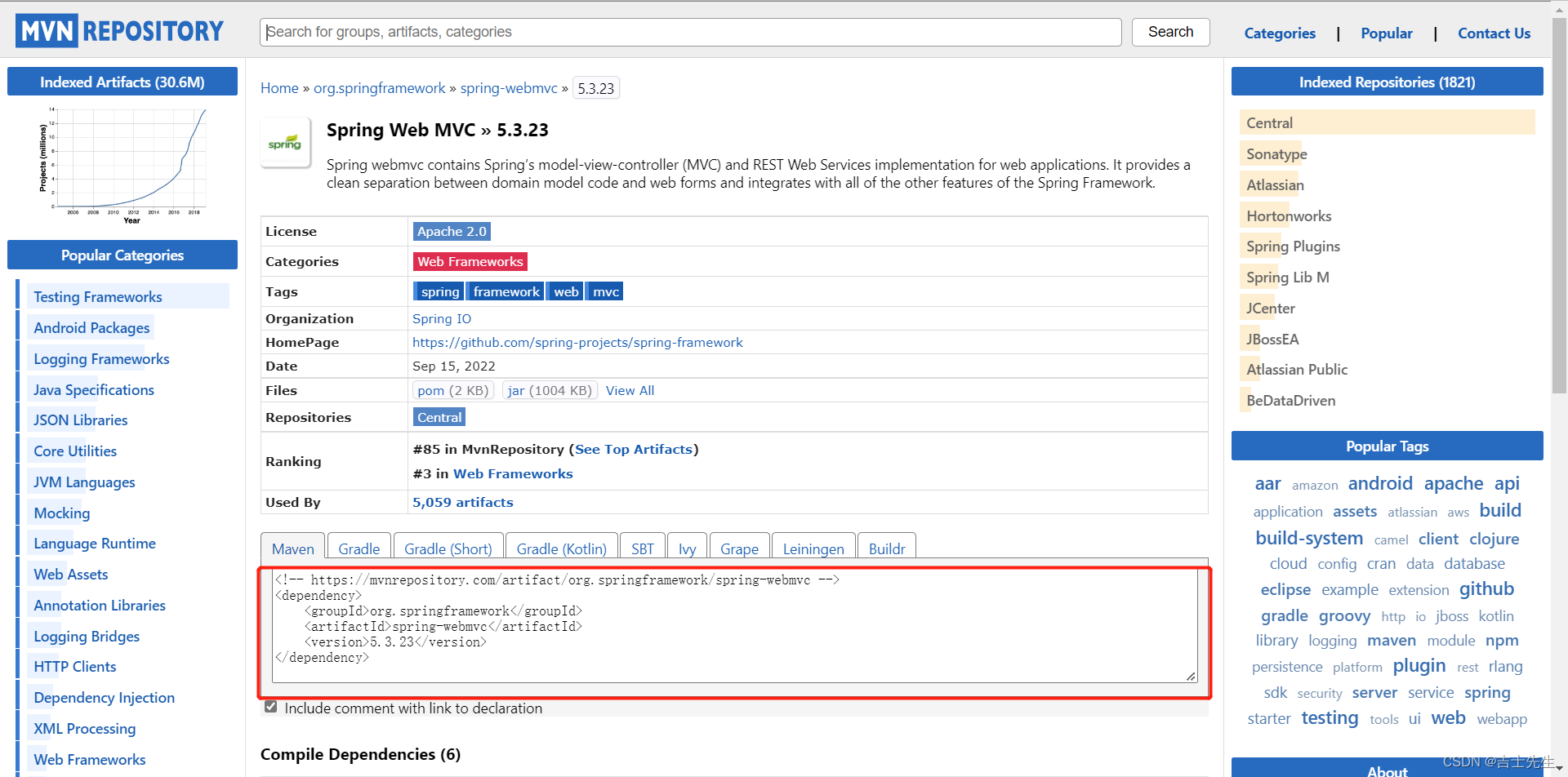The height and width of the screenshot is (777, 1568).
Task: Focus the artifact search input field
Action: click(x=691, y=32)
